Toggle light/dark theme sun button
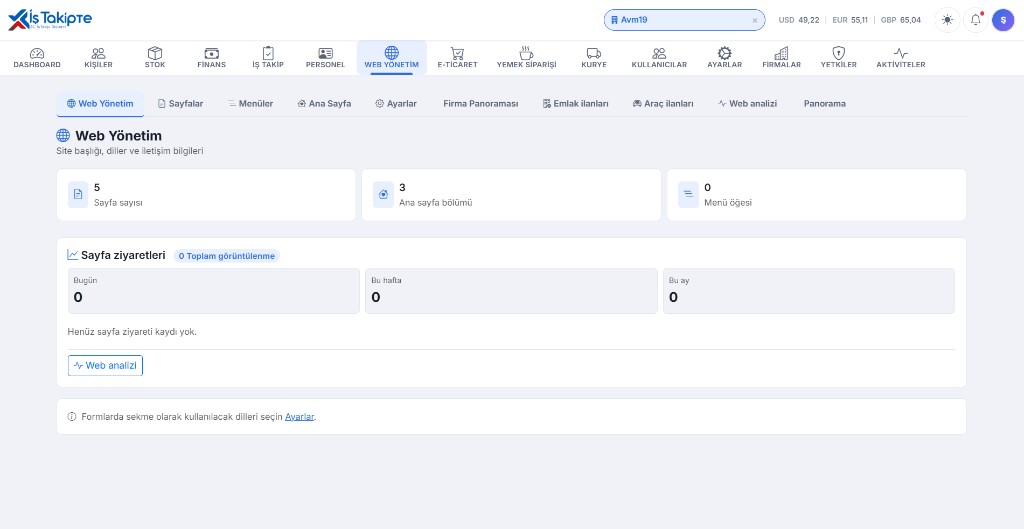1024x529 pixels. coord(948,20)
